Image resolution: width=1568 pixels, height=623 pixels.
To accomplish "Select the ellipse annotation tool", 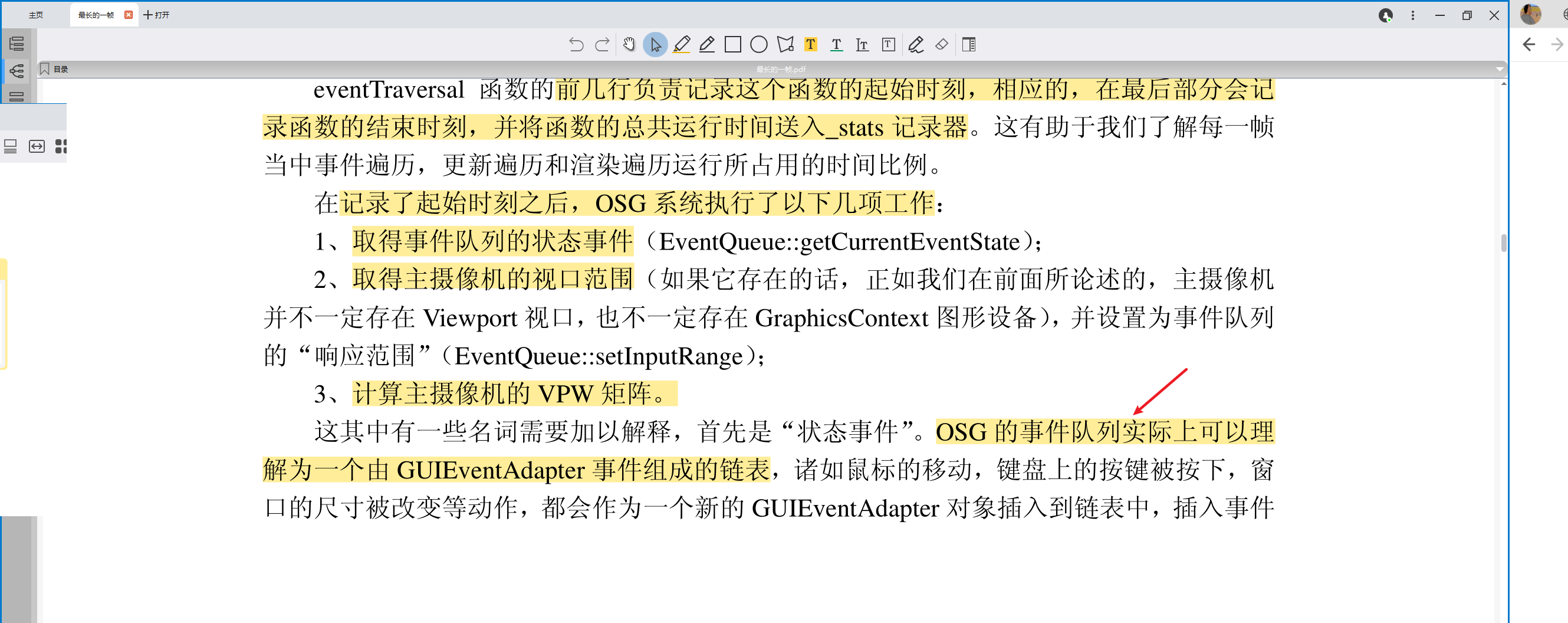I will [758, 44].
